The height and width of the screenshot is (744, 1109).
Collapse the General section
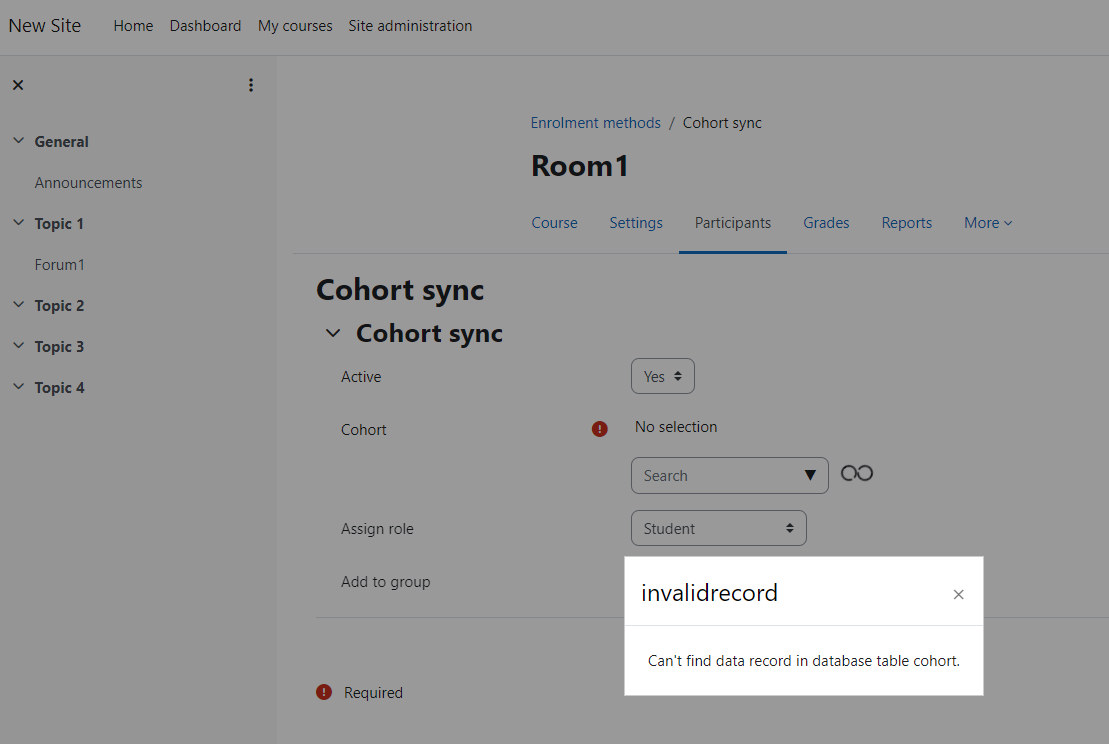[19, 141]
